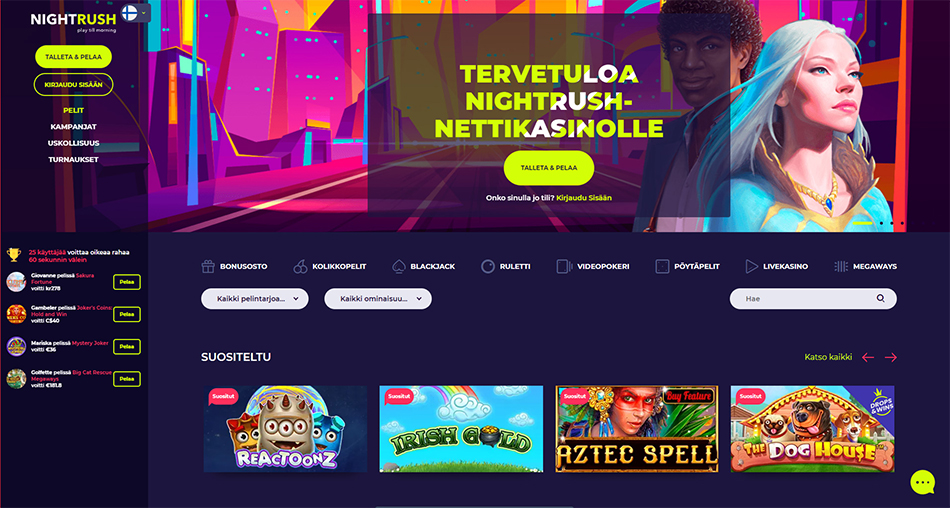The image size is (950, 508).
Task: Click the Ruletti roulette icon
Action: (488, 266)
